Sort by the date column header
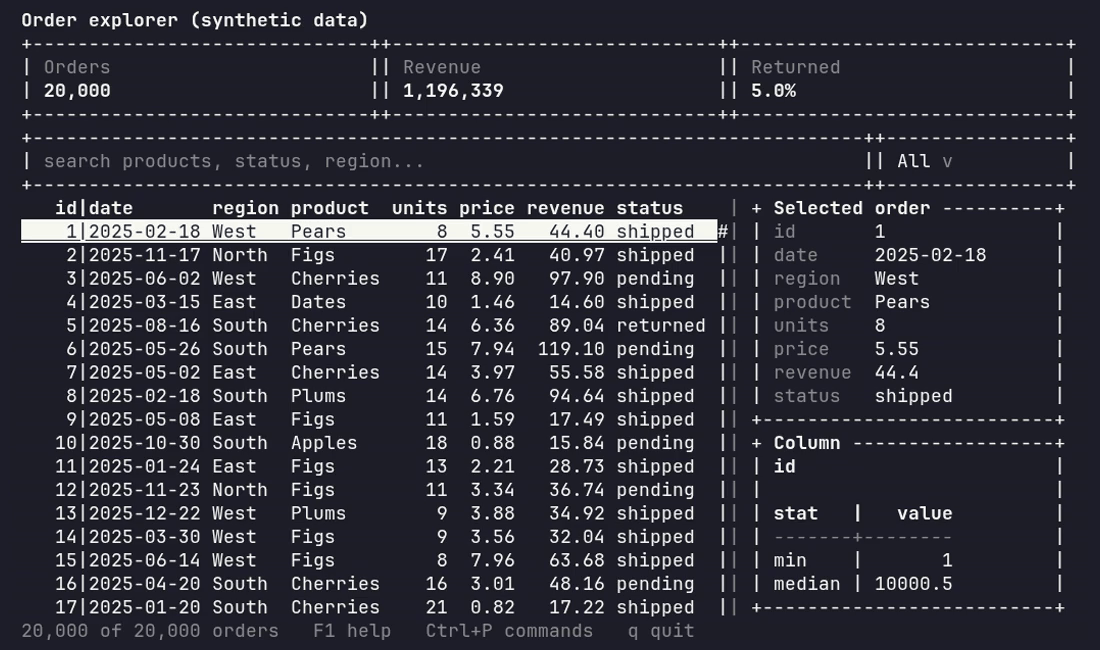 111,208
